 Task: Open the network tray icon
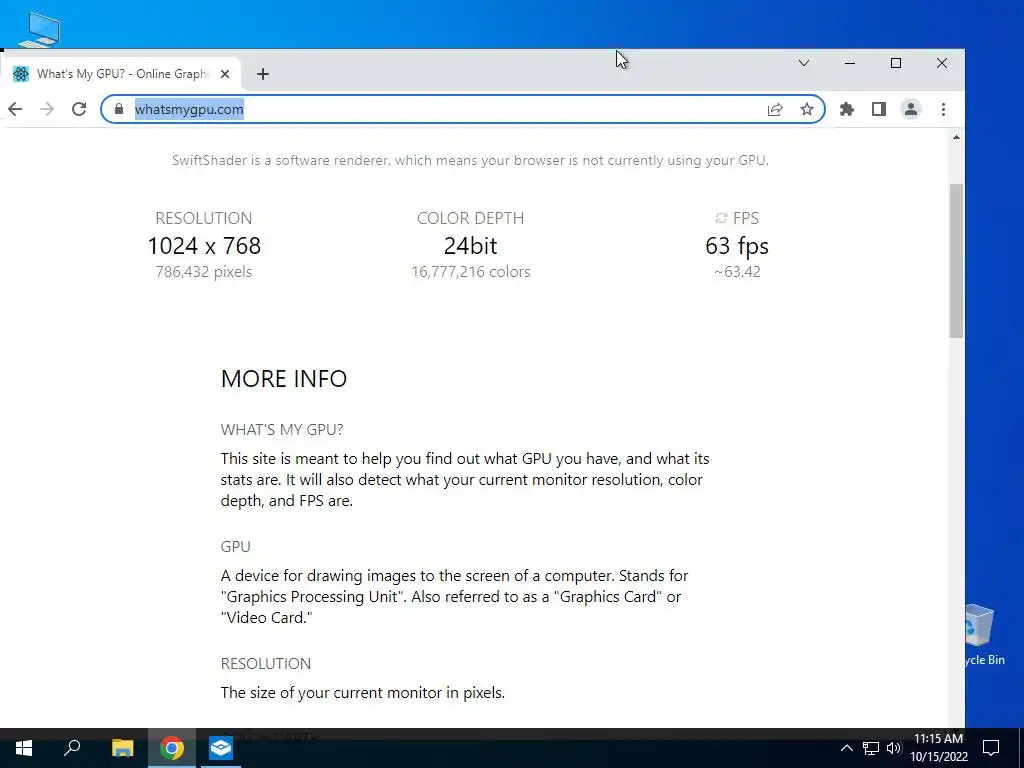[x=871, y=748]
